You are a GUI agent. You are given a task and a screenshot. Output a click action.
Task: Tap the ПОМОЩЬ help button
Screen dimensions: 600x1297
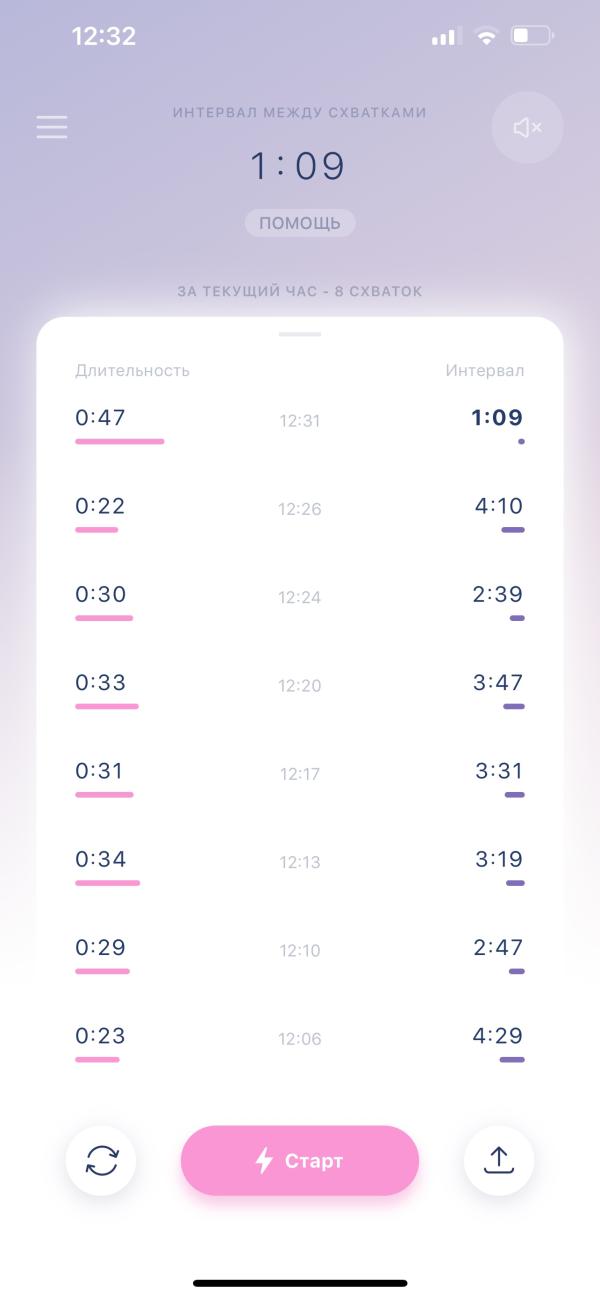(x=300, y=223)
